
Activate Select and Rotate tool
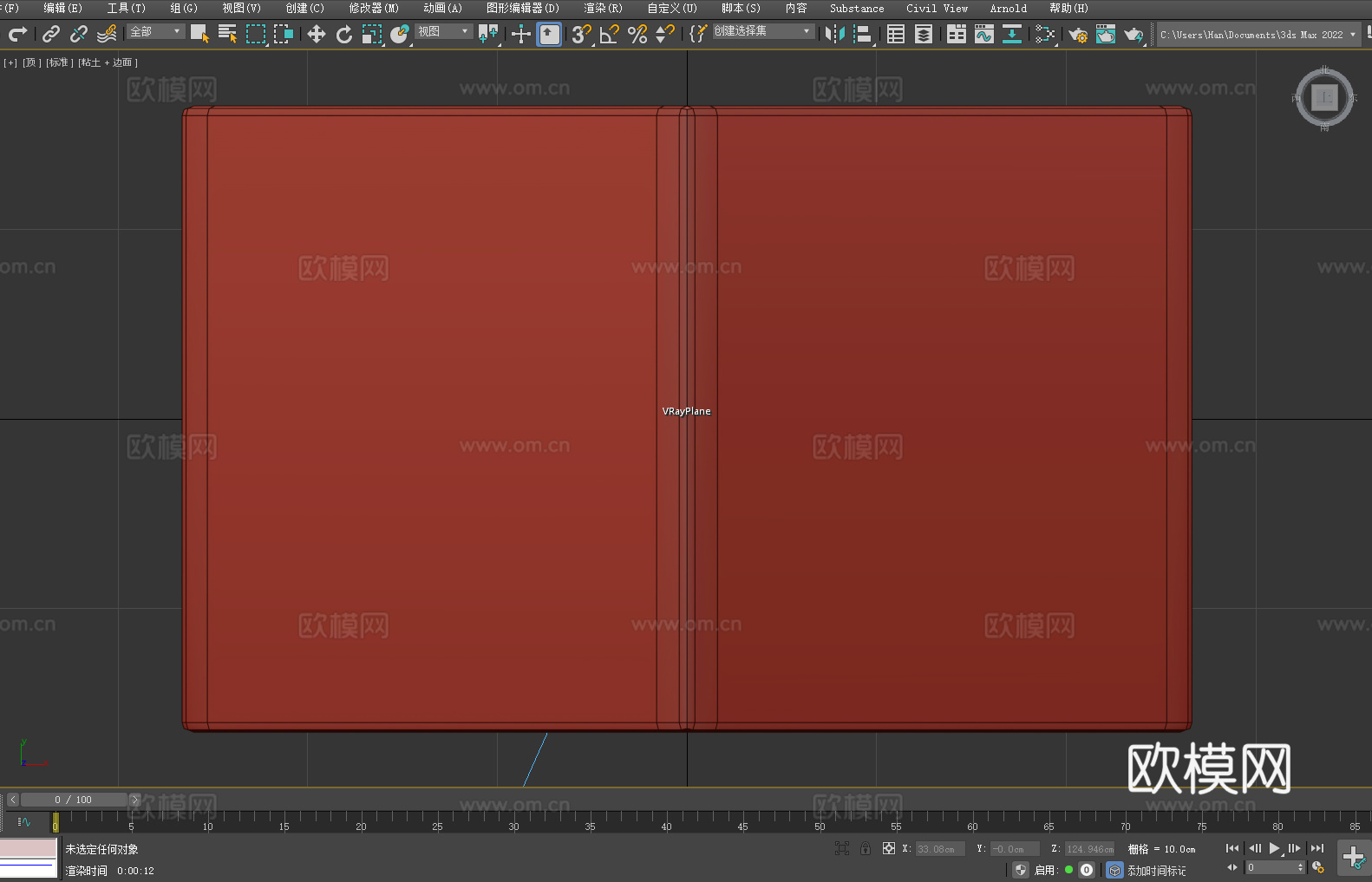pyautogui.click(x=344, y=34)
